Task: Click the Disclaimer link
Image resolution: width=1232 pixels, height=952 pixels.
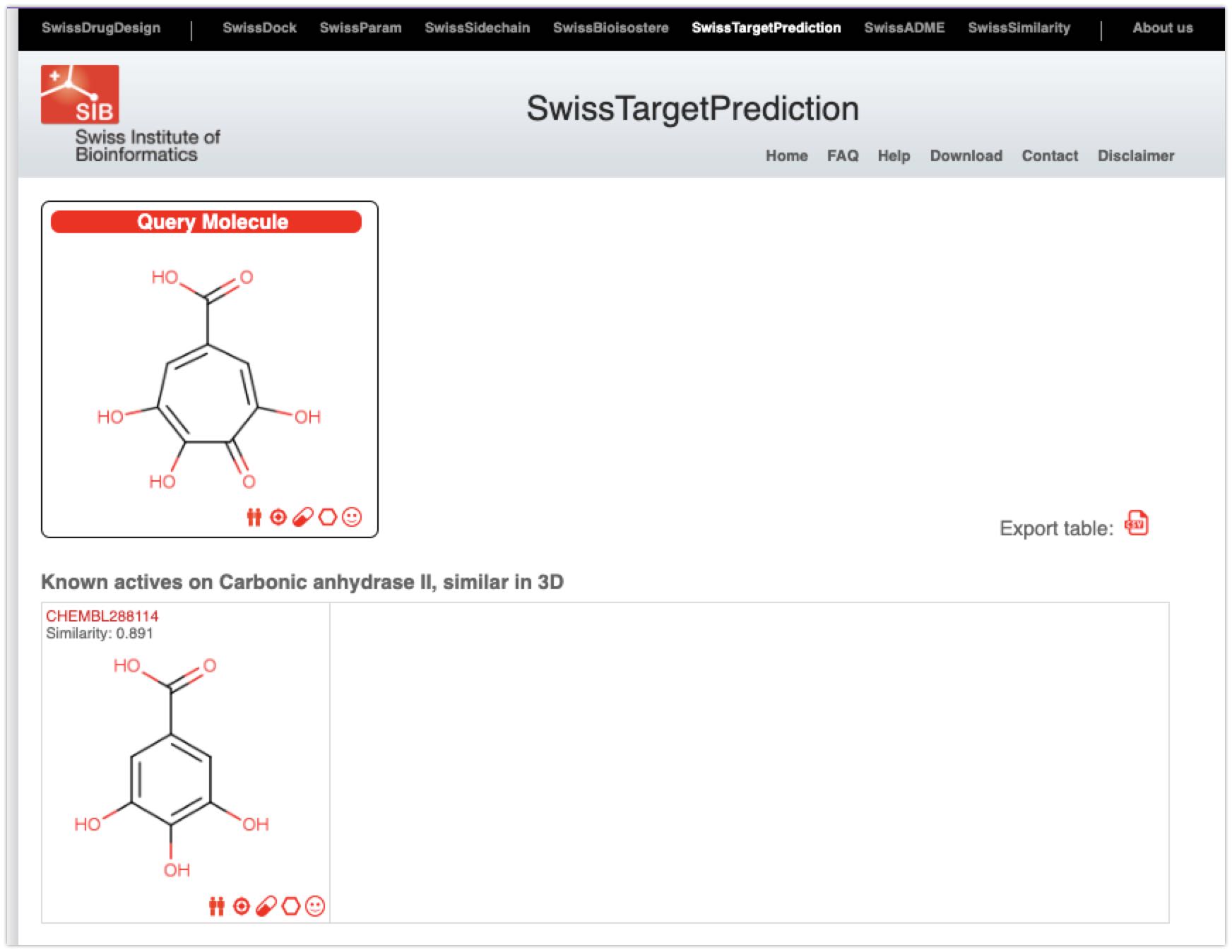Action: (1135, 156)
